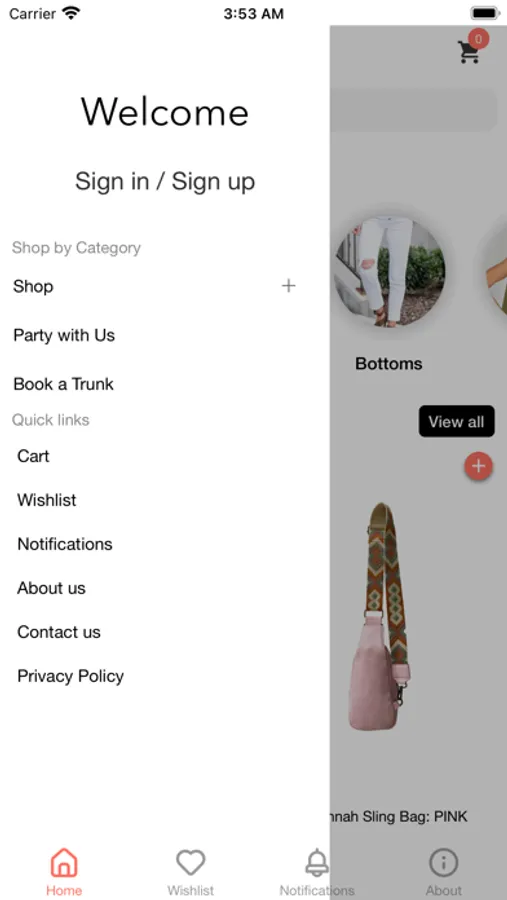The height and width of the screenshot is (900, 507).
Task: Open the About us link
Action: tap(51, 588)
